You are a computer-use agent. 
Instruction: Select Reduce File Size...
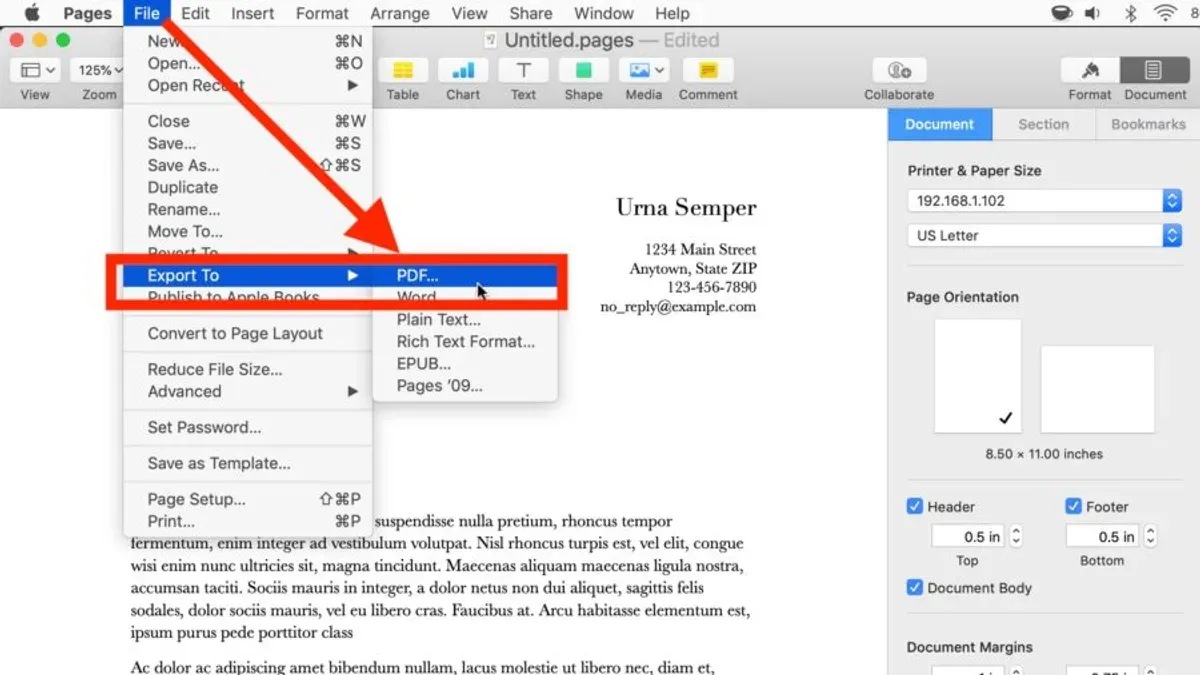pyautogui.click(x=247, y=369)
